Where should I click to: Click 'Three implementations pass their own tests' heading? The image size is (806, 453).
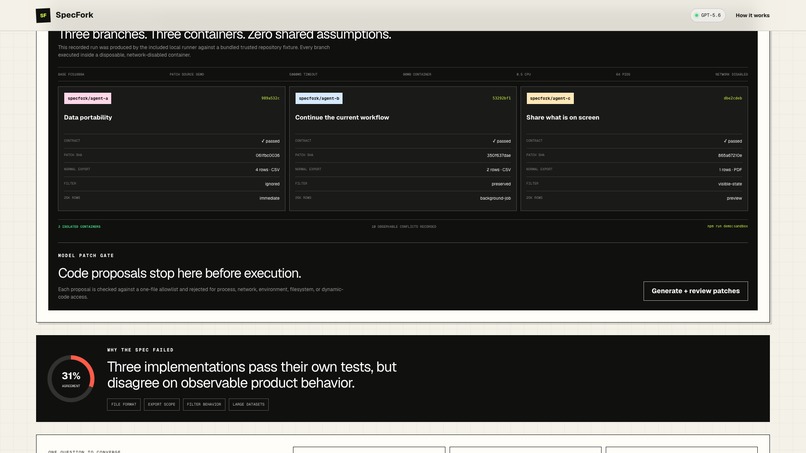click(252, 375)
